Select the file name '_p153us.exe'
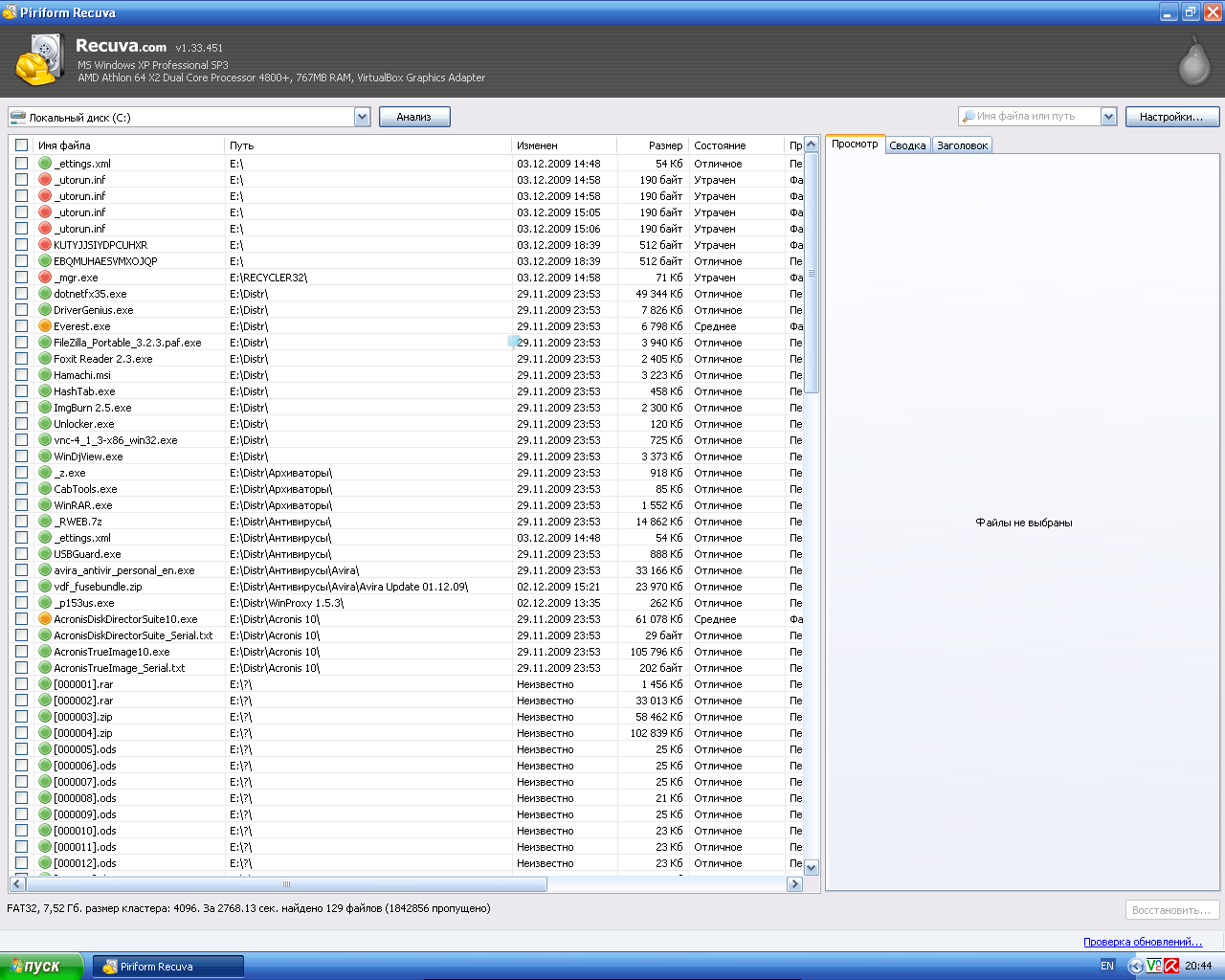Viewport: 1225px width, 980px height. [x=84, y=603]
